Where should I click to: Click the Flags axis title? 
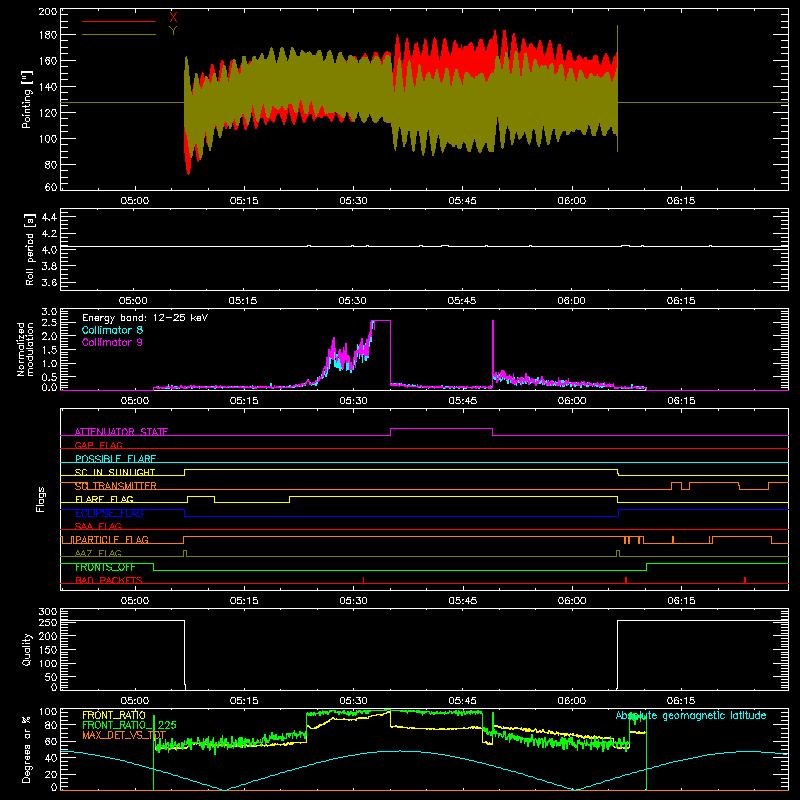point(41,499)
